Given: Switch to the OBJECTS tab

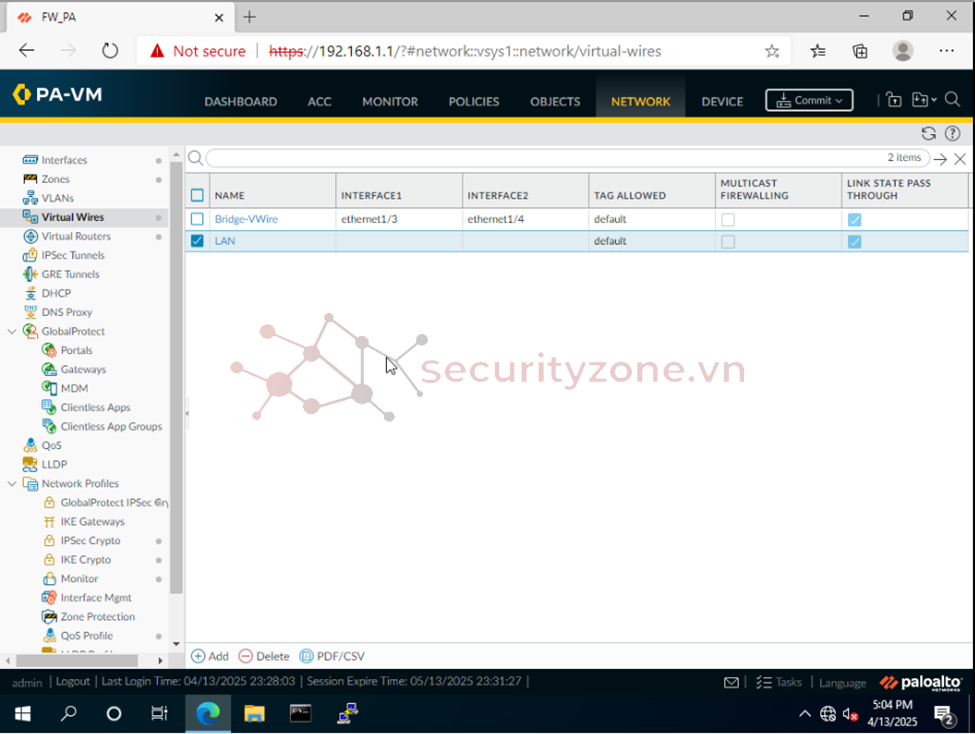Looking at the screenshot, I should (x=555, y=101).
